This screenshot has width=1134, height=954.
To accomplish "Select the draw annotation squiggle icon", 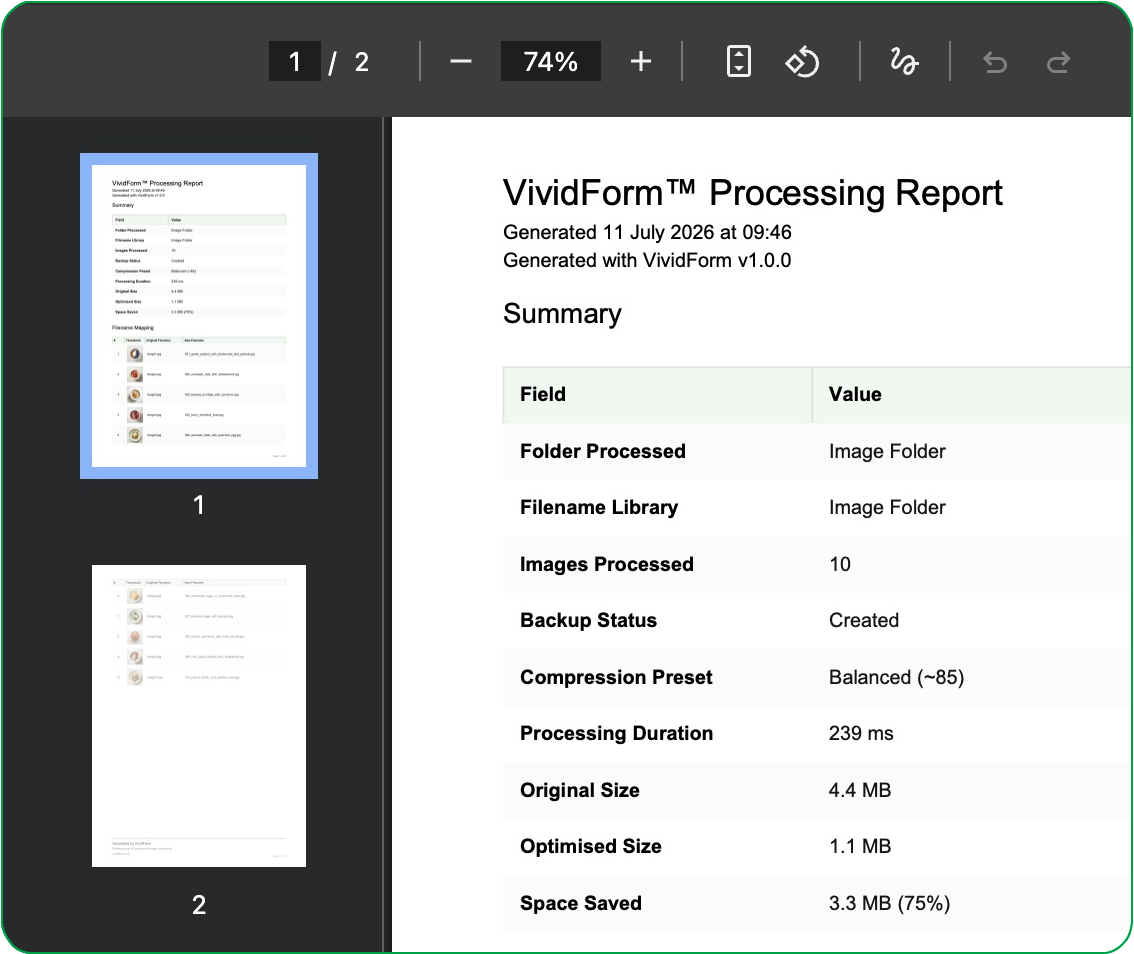I will (x=904, y=61).
